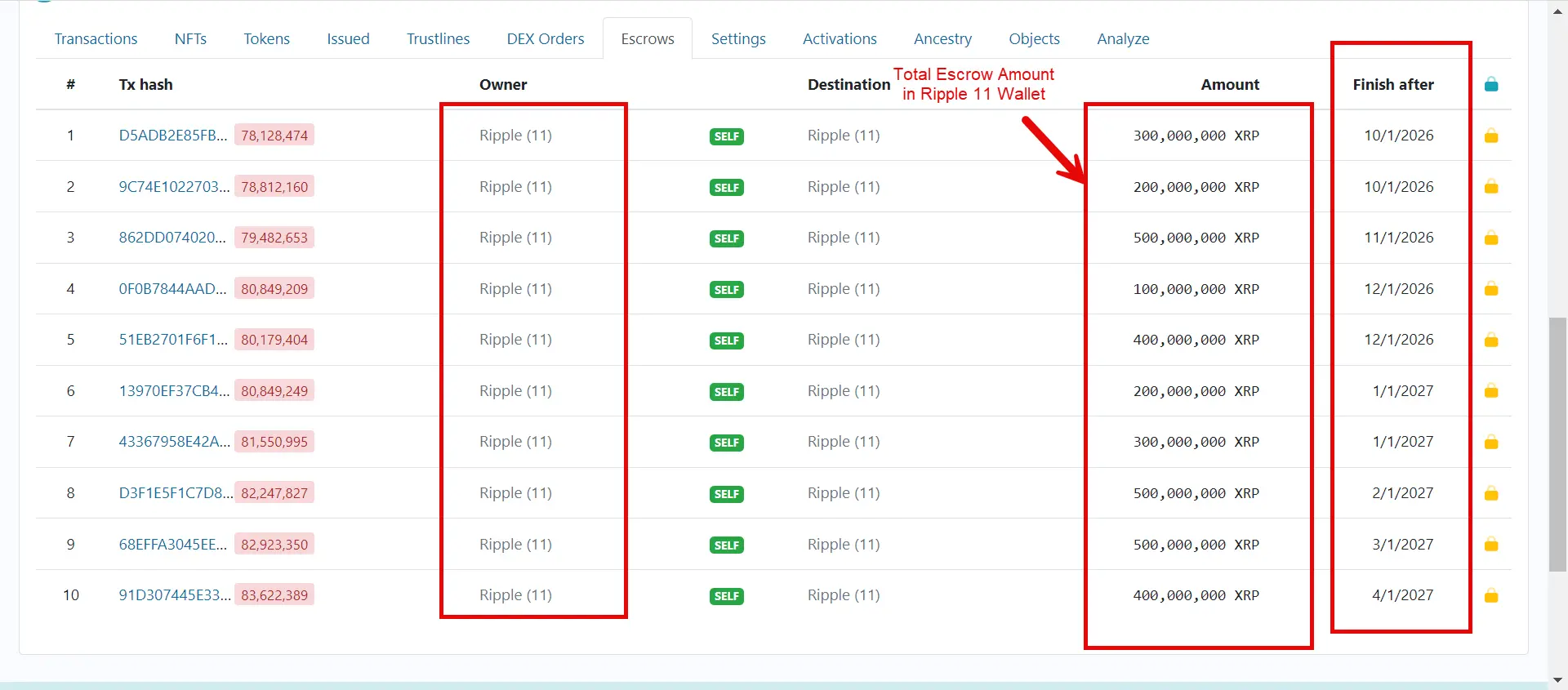Screen dimensions: 1568x690
Task: Open tx hash D5ADB2E85FB... link
Action: (173, 136)
